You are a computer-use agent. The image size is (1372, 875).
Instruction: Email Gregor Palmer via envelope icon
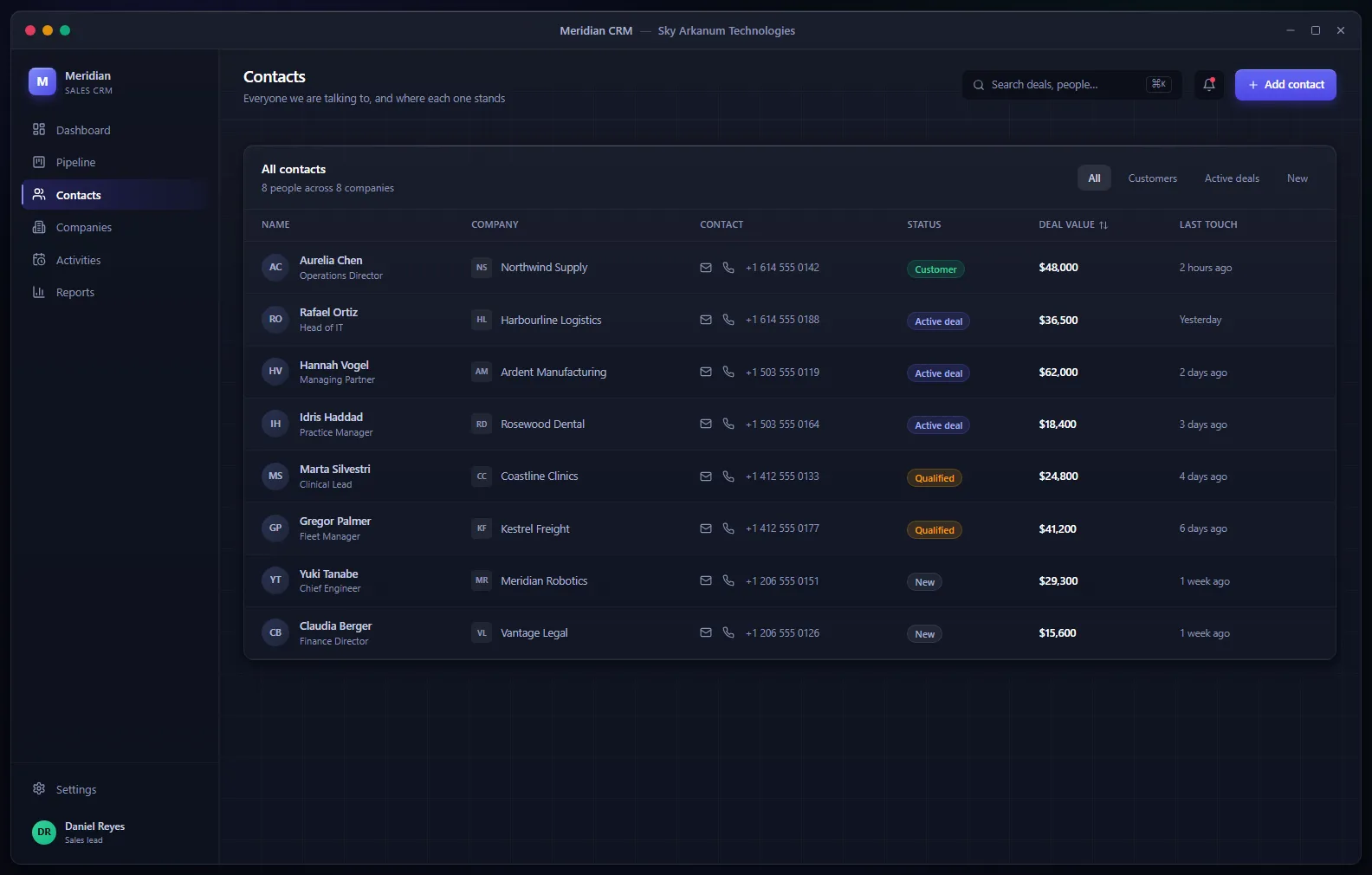(706, 528)
